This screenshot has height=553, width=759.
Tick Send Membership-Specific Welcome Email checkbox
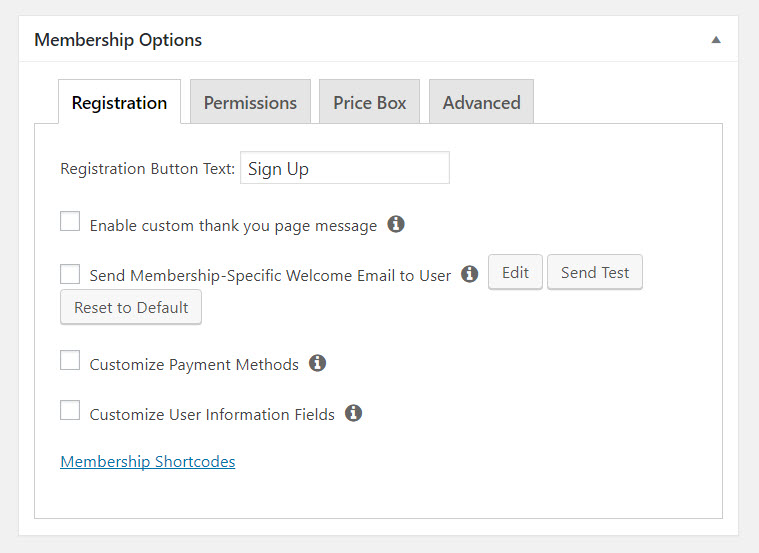click(70, 274)
